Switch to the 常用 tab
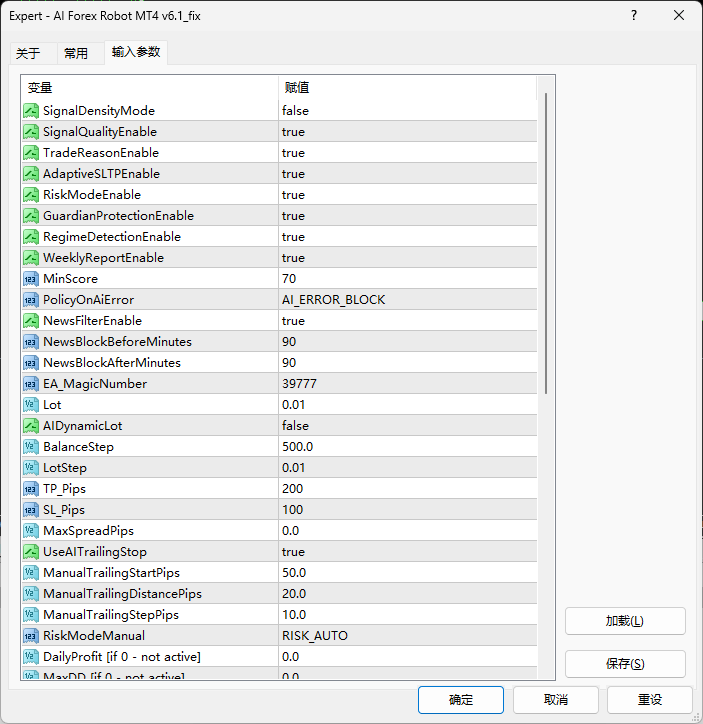The width and height of the screenshot is (703, 724). coord(76,54)
